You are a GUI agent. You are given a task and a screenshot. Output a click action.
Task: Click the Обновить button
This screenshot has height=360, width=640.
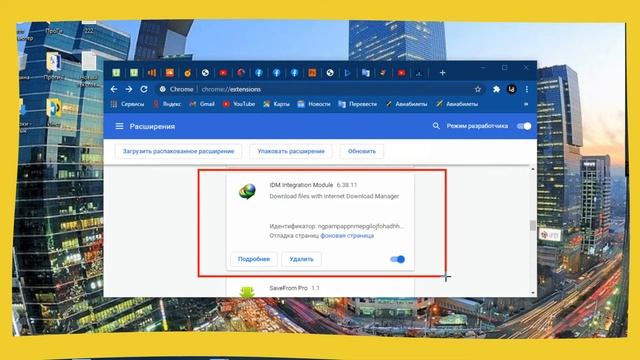click(362, 151)
